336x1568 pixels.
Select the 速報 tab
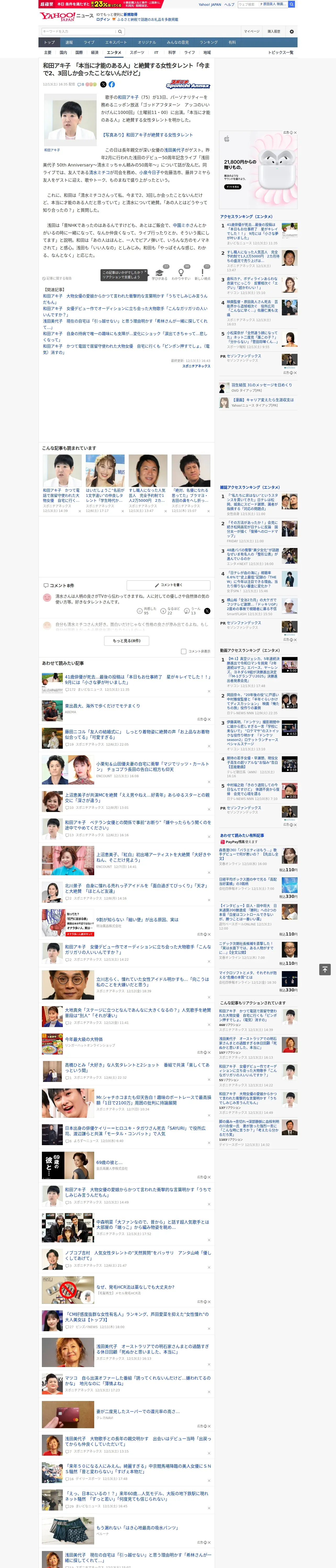coord(69,42)
